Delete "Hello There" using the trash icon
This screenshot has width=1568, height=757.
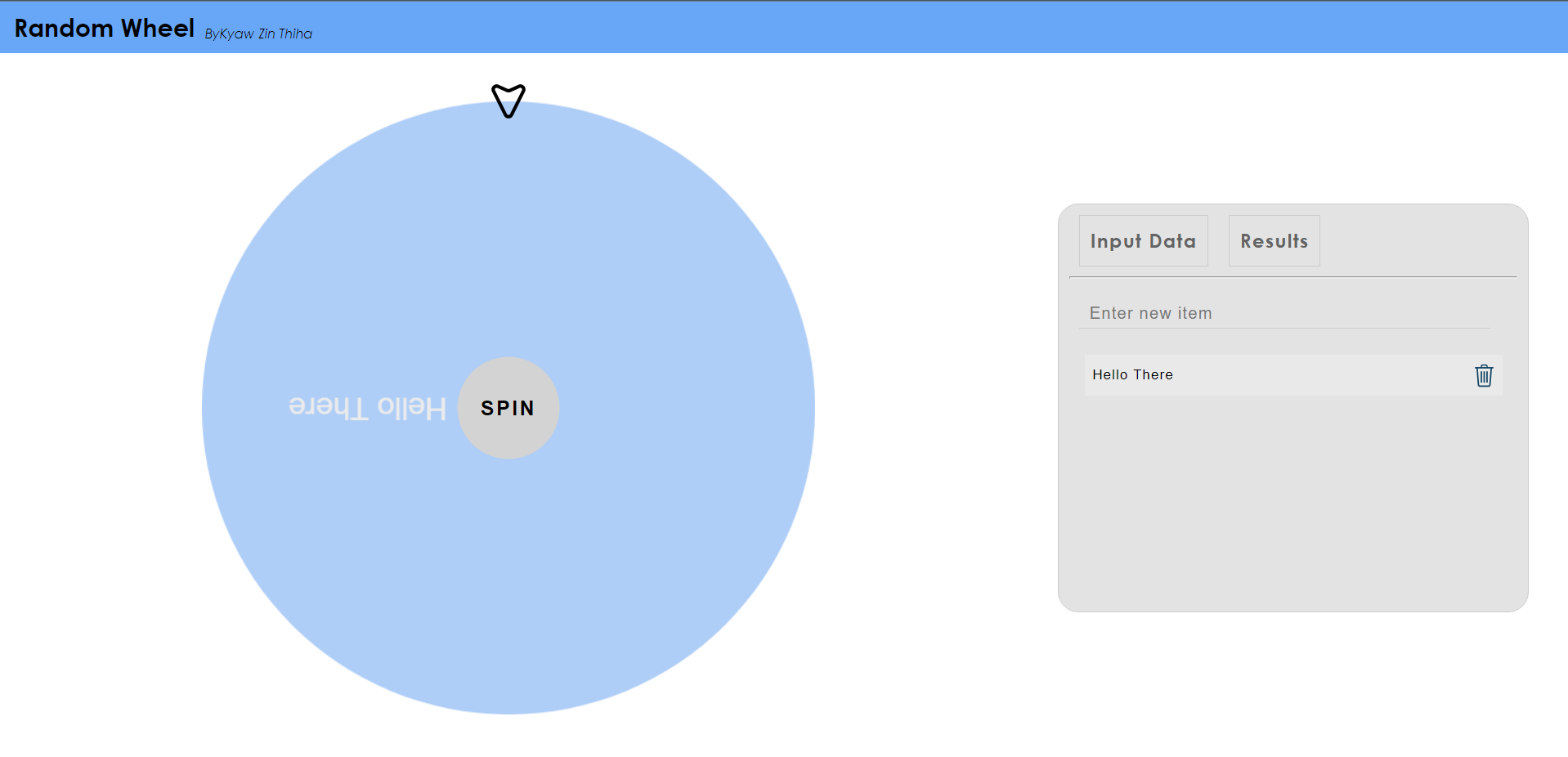(1482, 375)
